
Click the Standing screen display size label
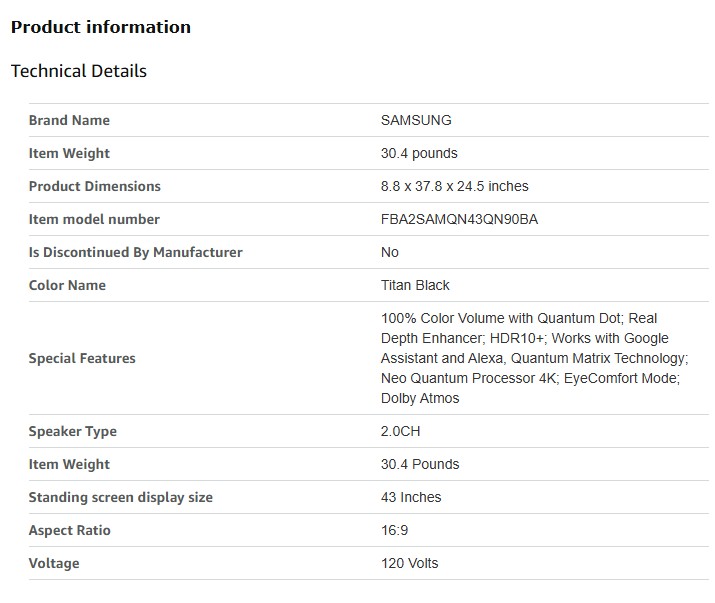[120, 497]
